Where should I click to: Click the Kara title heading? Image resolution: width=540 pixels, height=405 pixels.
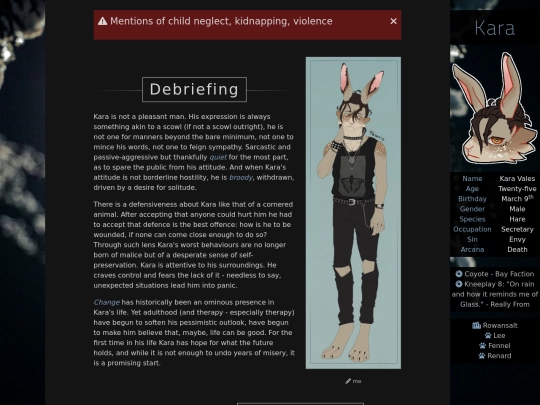pyautogui.click(x=495, y=28)
